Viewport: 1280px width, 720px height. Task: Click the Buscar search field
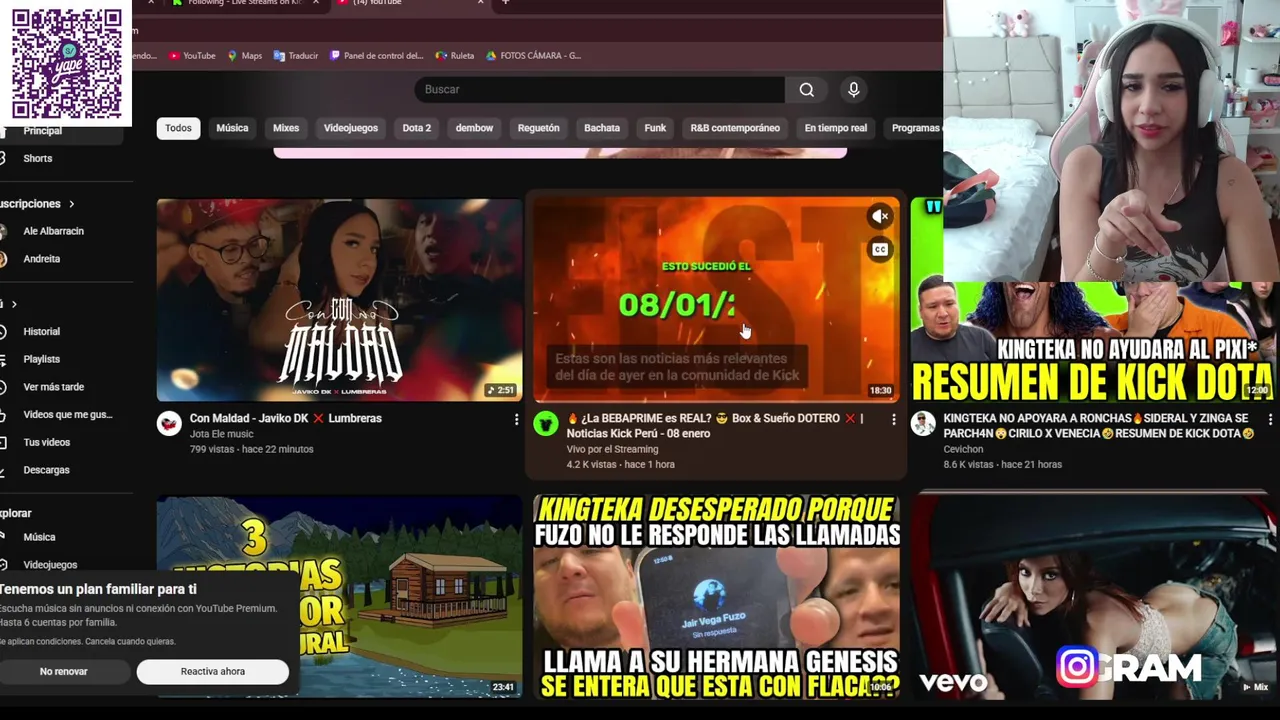[600, 90]
